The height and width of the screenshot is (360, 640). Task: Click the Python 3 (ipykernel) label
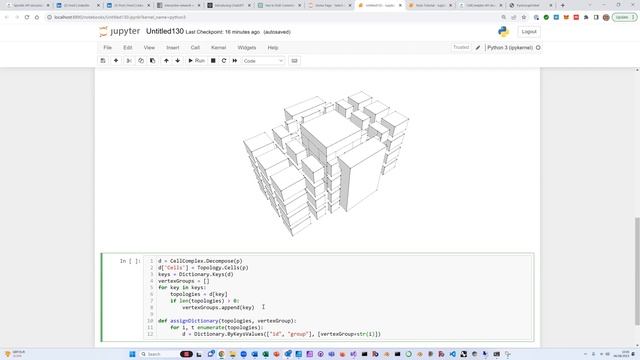510,48
